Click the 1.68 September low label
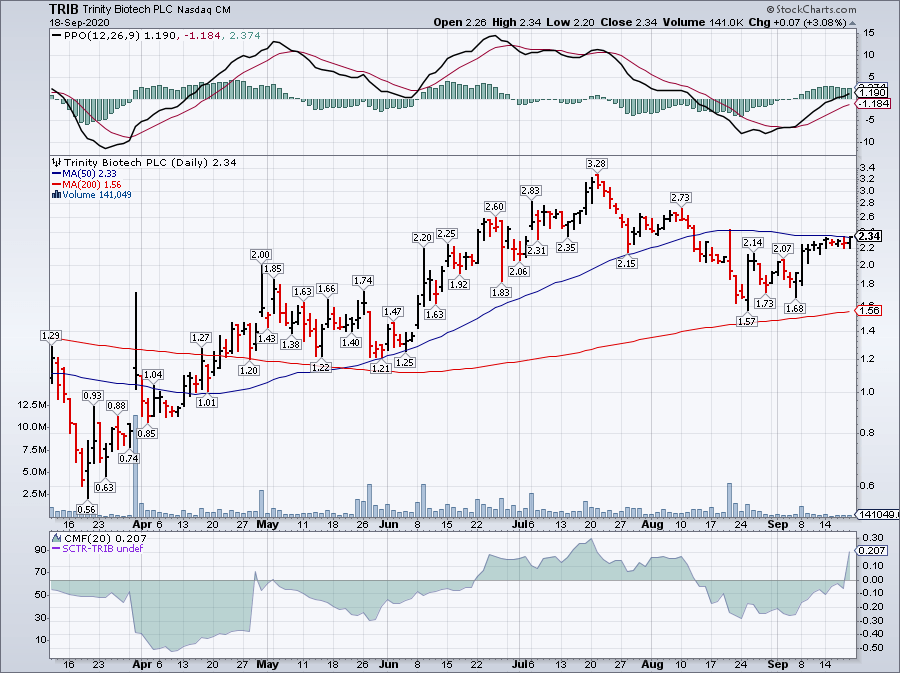The width and height of the screenshot is (900, 673). (795, 308)
